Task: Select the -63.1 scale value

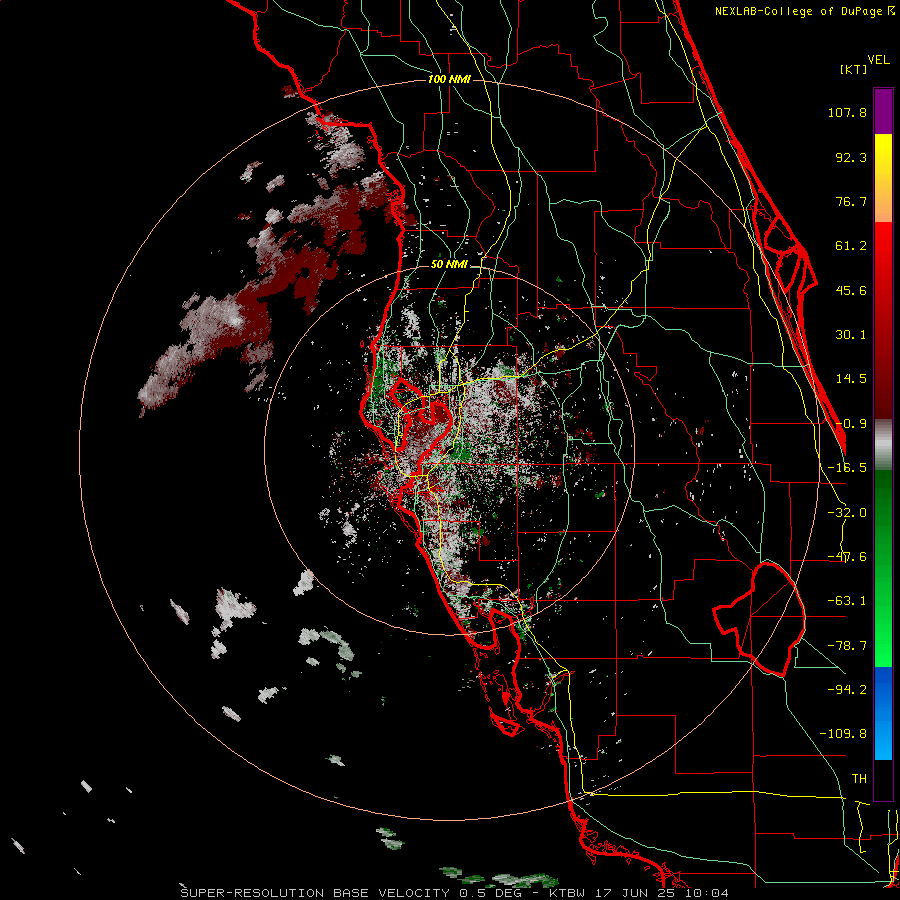Action: pos(847,601)
